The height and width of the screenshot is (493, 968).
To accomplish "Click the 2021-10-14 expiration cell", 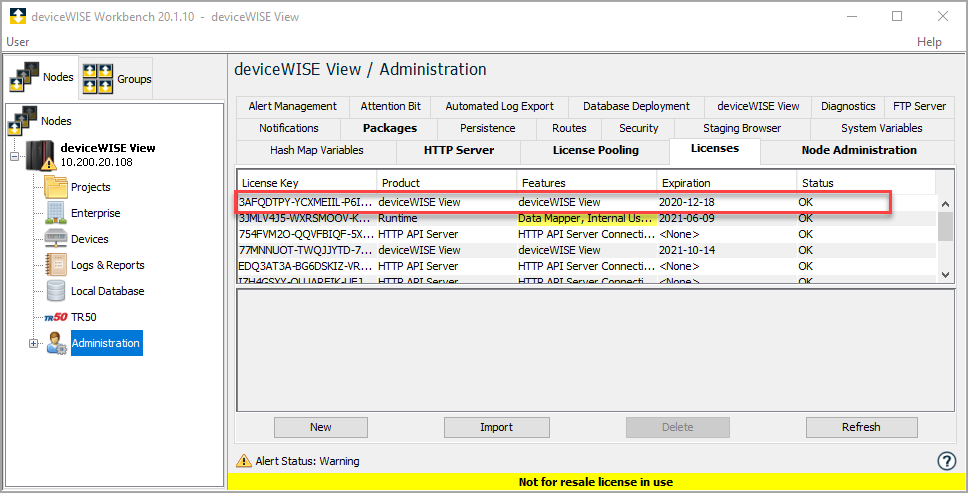I will tap(727, 251).
